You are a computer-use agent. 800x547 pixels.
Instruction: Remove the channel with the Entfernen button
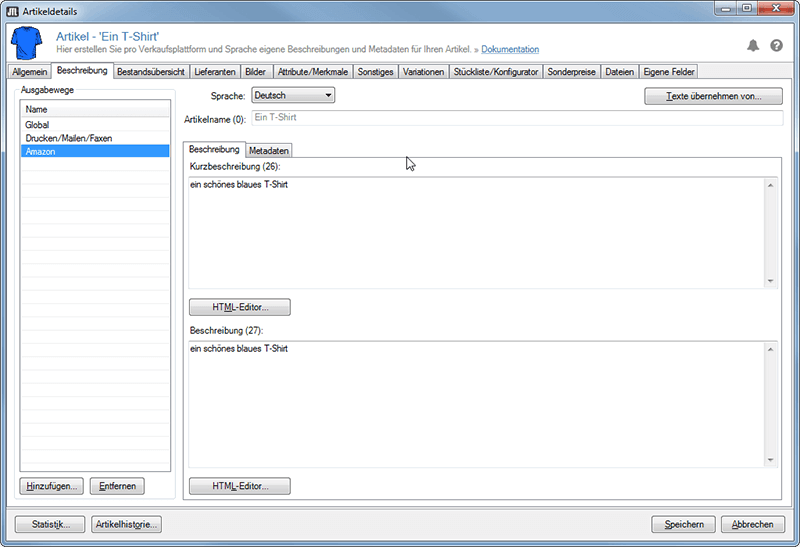coord(117,486)
